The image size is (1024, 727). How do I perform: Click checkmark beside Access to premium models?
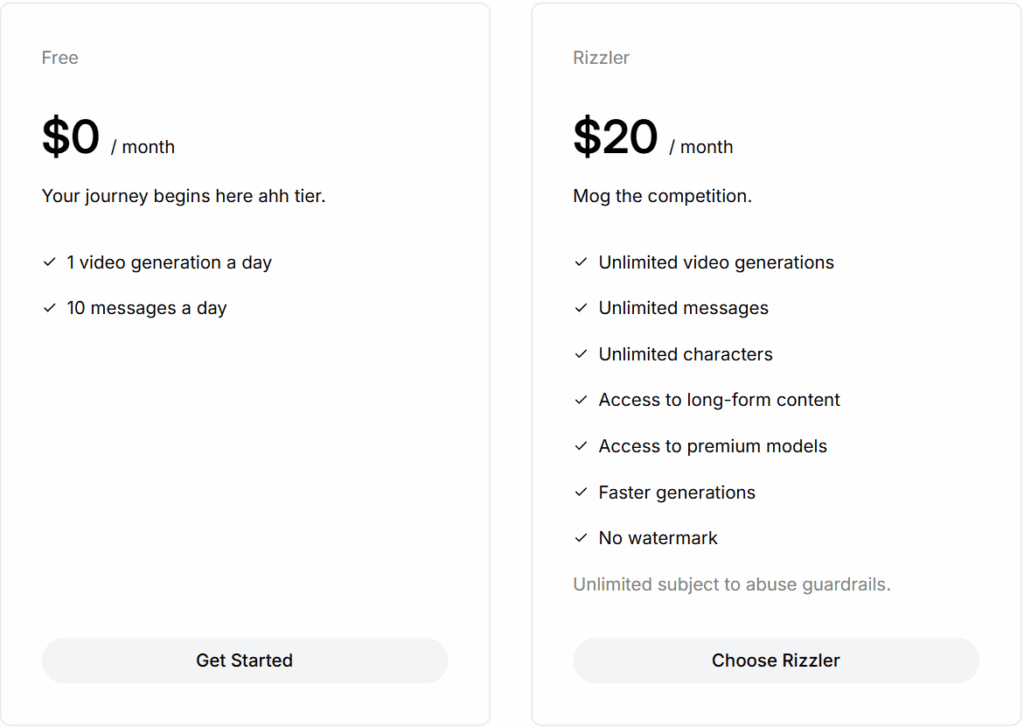tap(581, 446)
